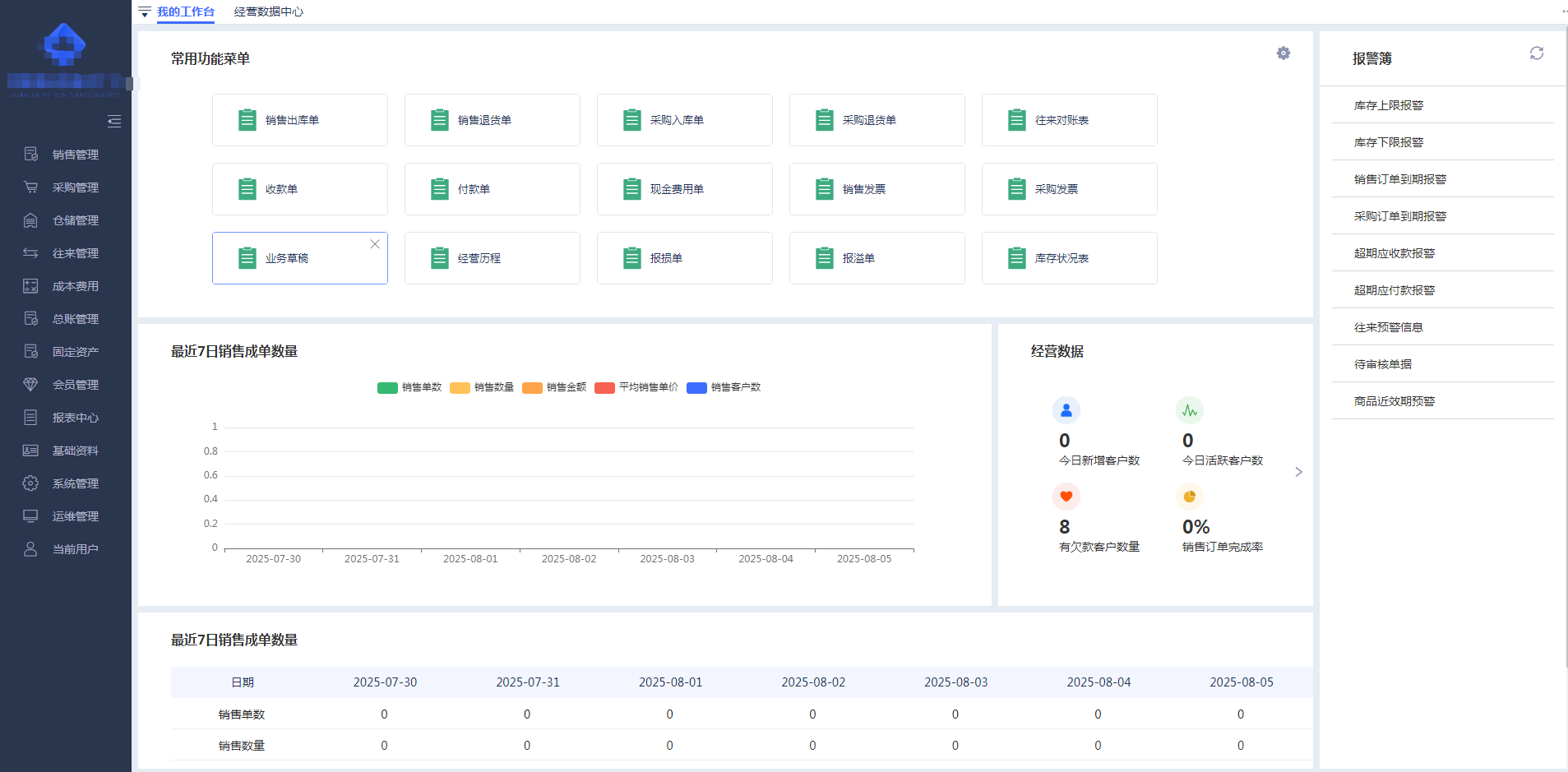Refresh the alarm book panel

[1536, 53]
